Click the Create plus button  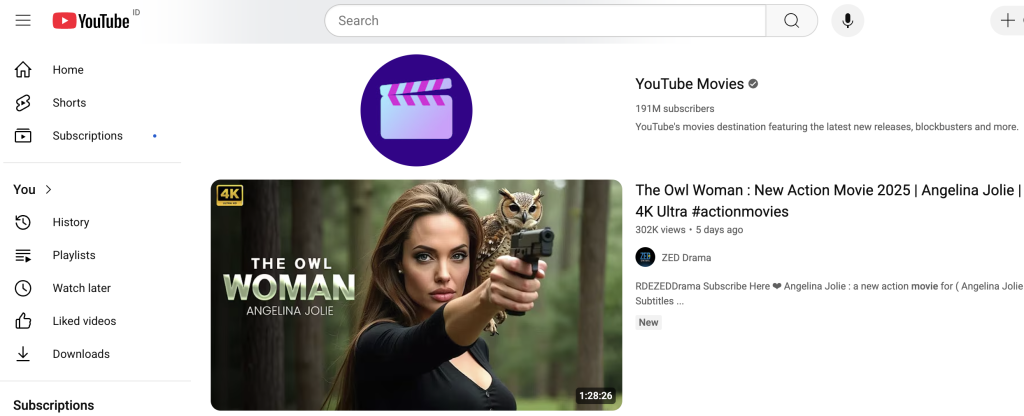click(1007, 21)
